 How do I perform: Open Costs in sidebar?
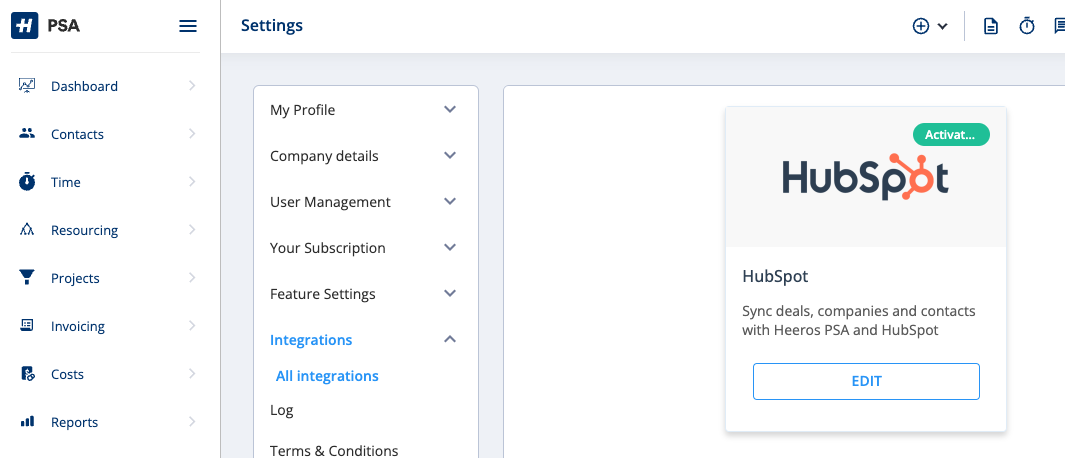67,374
